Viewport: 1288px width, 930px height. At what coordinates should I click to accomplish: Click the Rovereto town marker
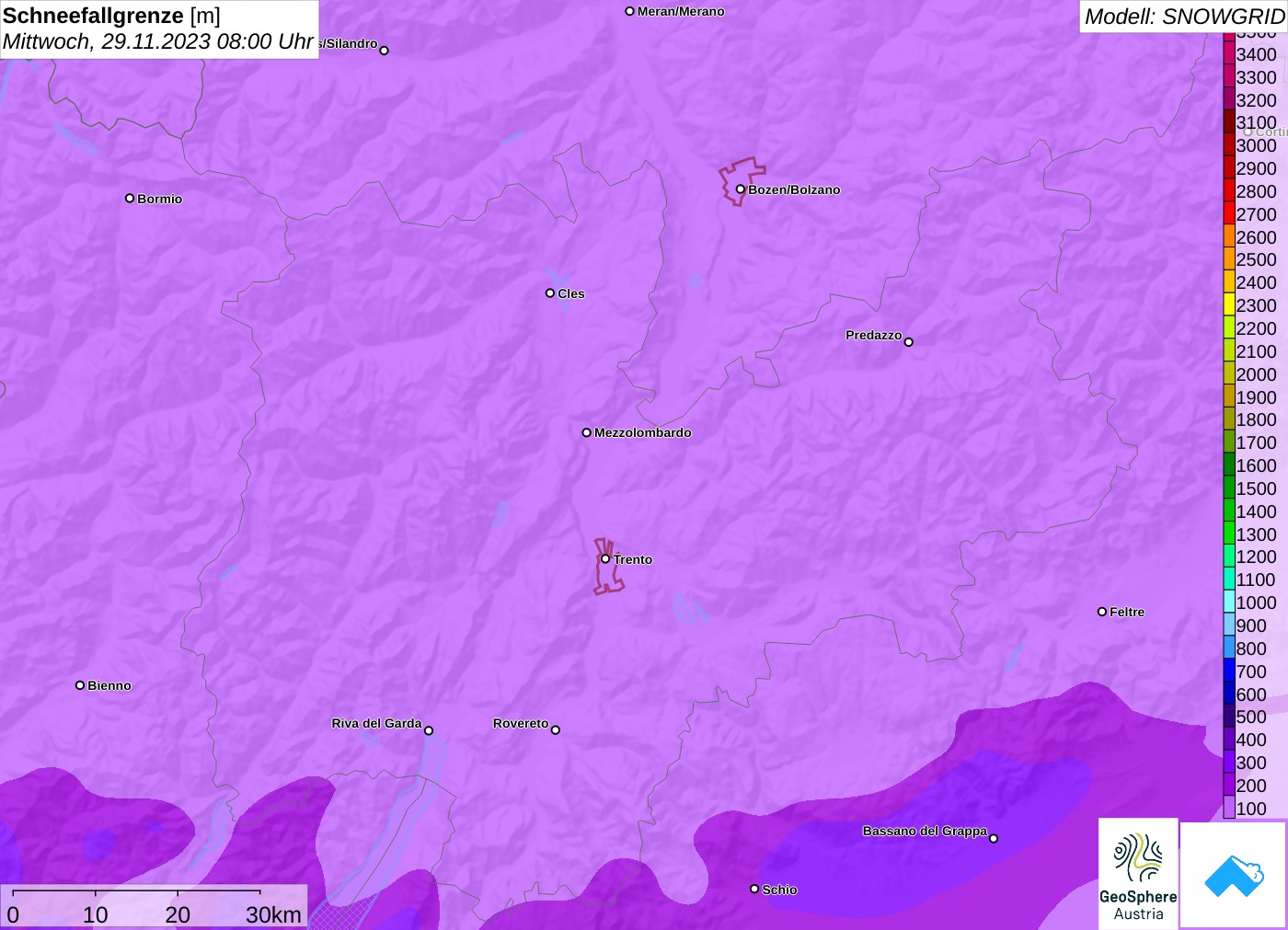pos(556,730)
